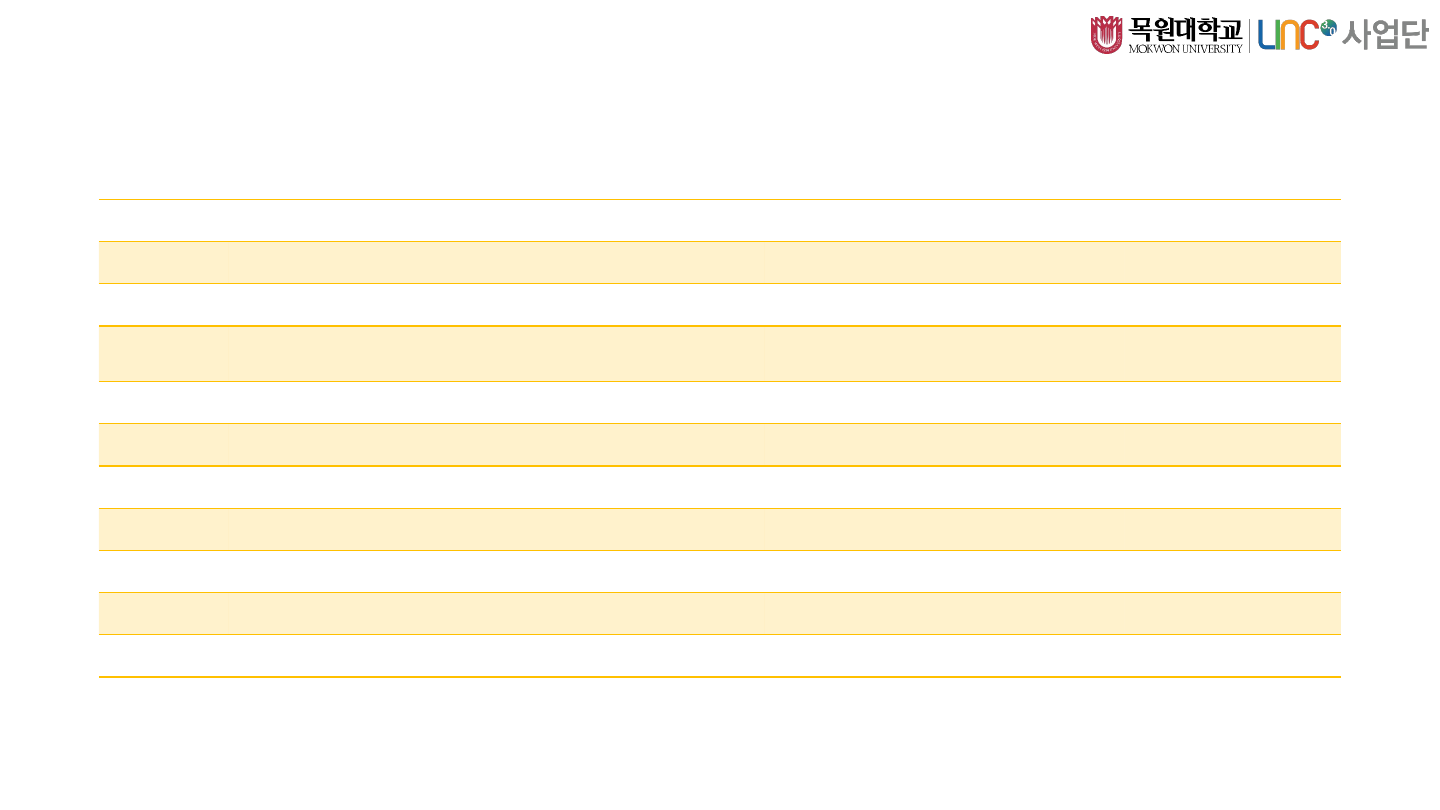This screenshot has width=1440, height=810.
Task: Select the tallest cream-shaded table row
Action: pyautogui.click(x=719, y=353)
